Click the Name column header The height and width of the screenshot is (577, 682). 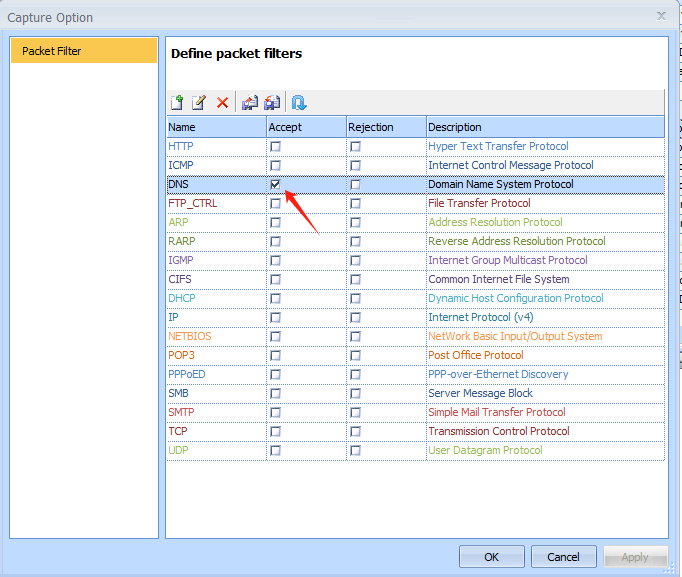click(217, 127)
